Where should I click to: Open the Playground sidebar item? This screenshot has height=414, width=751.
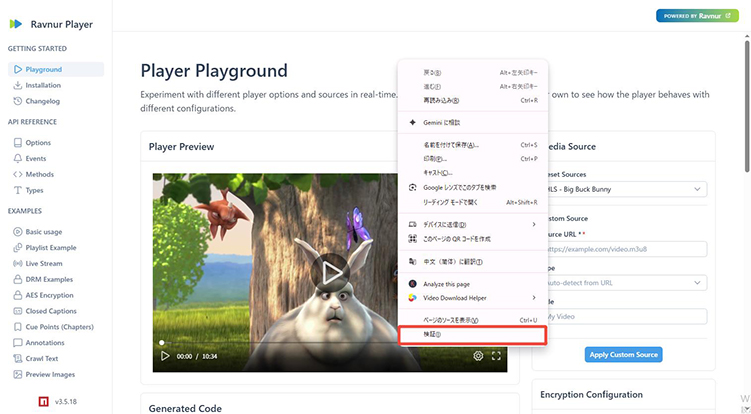(56, 69)
